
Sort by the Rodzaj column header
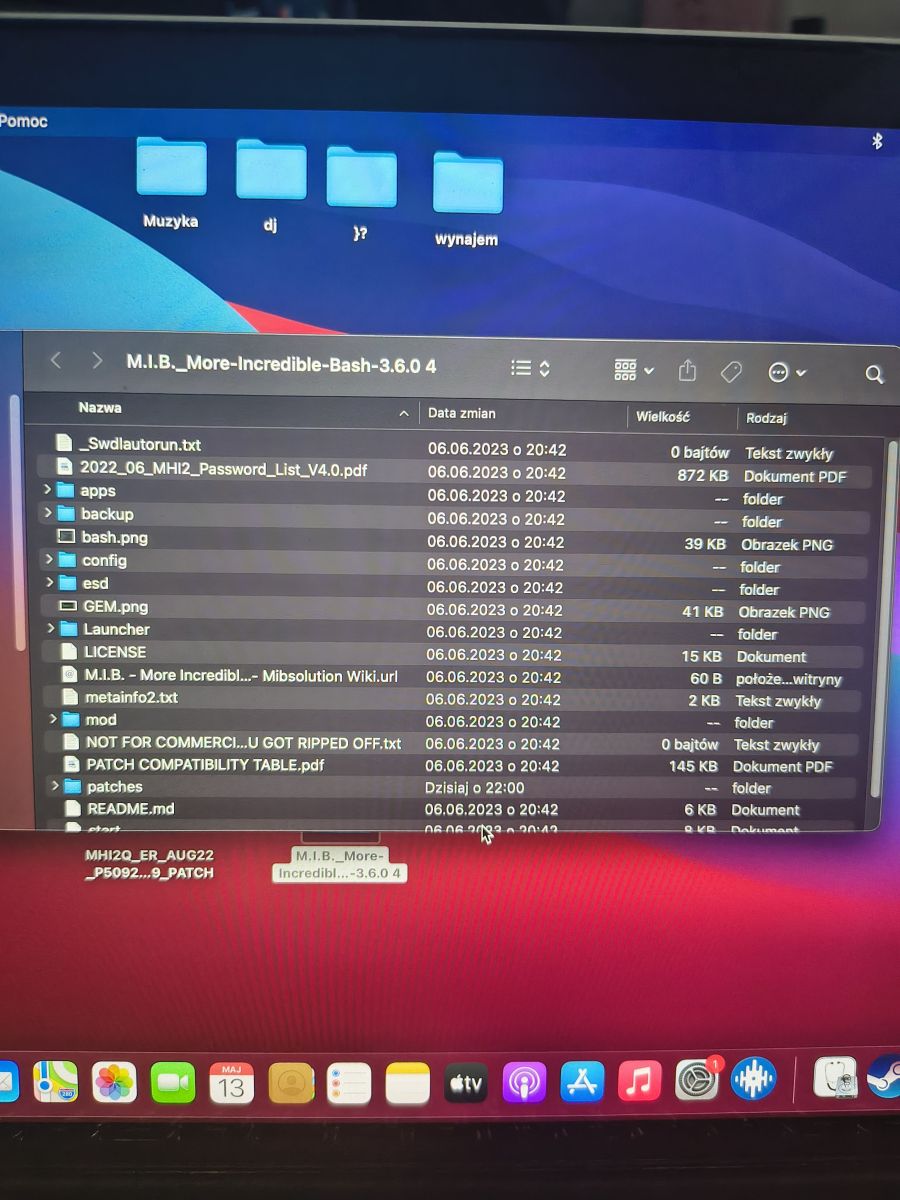pos(766,418)
